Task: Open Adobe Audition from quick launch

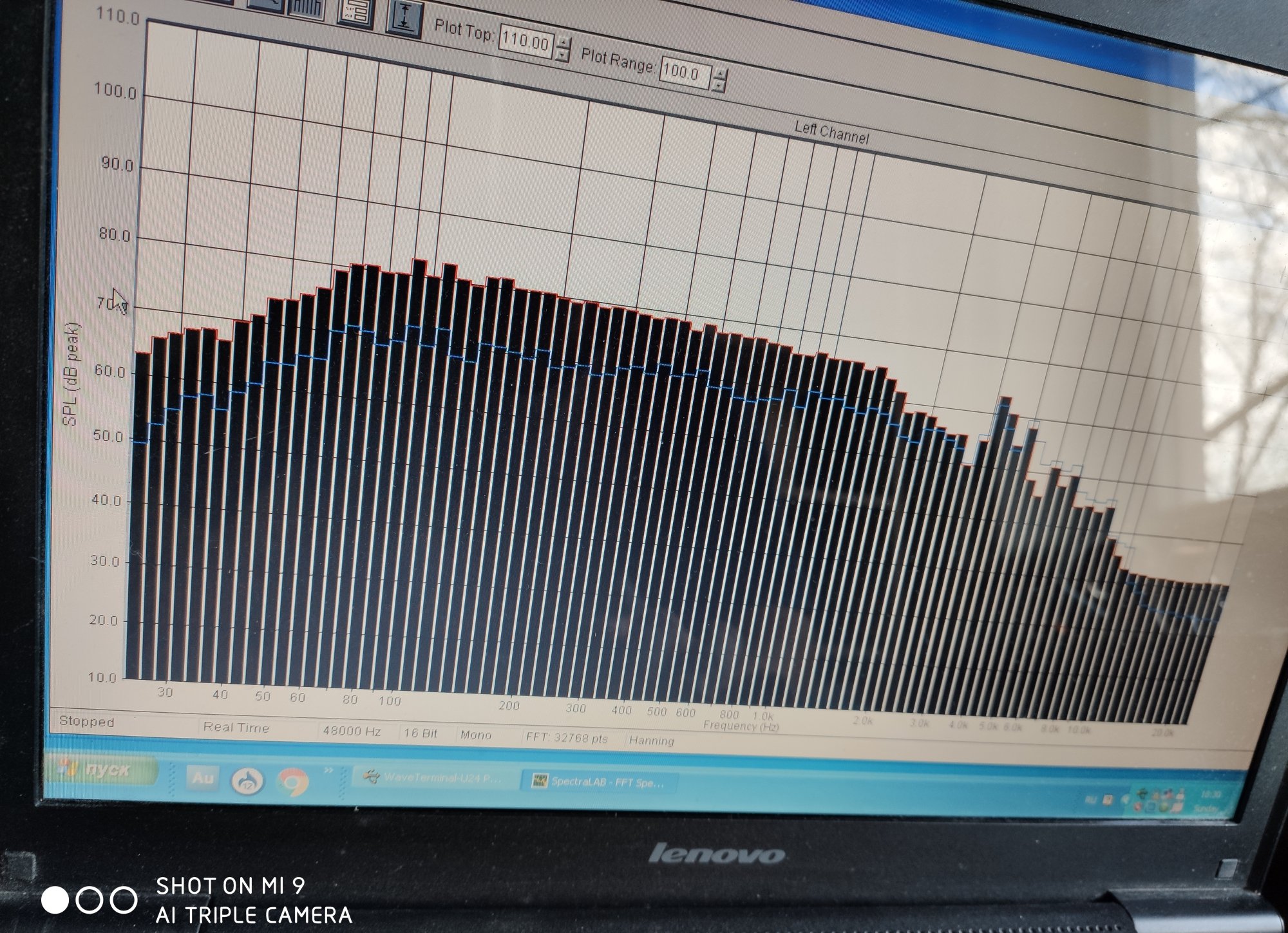Action: coord(203,778)
